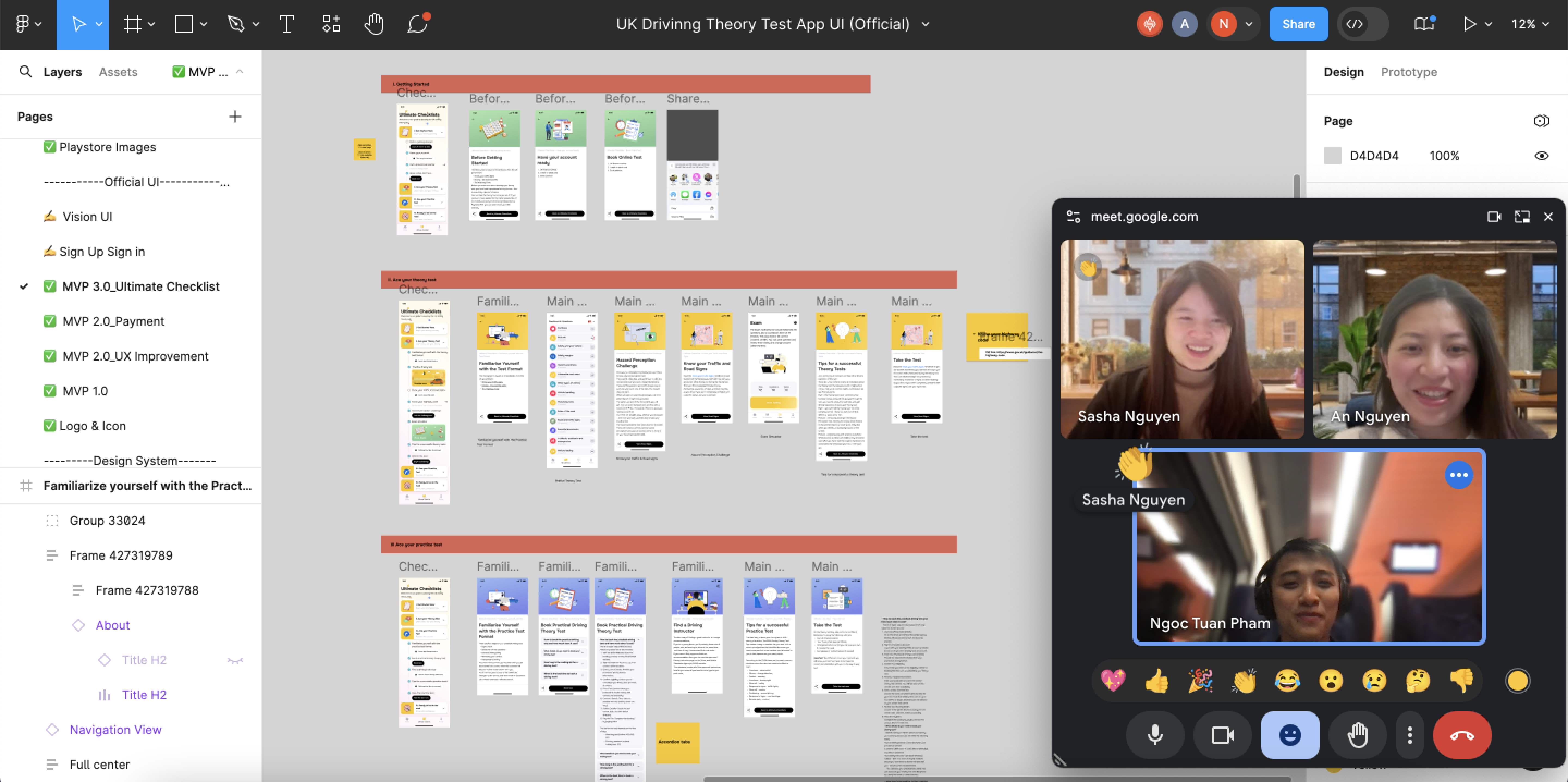Mute the microphone in Meet
This screenshot has width=1568, height=782.
coord(1155,735)
